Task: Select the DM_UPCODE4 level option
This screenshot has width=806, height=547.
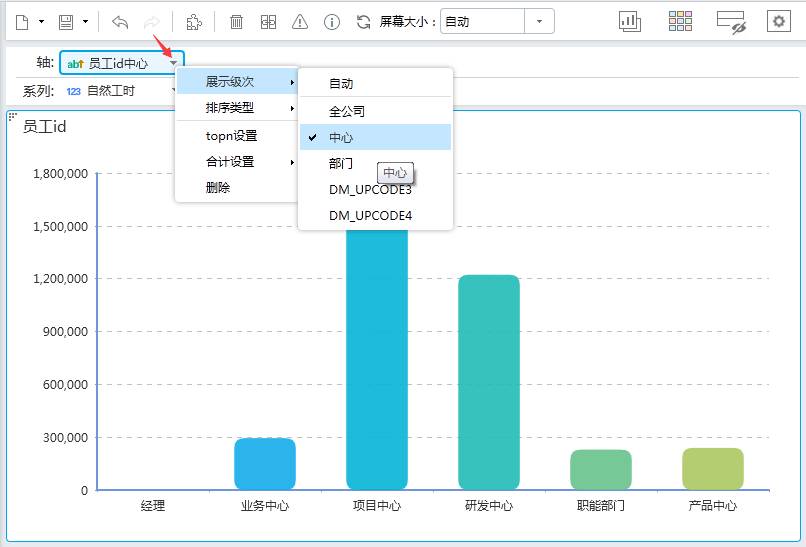Action: click(375, 215)
